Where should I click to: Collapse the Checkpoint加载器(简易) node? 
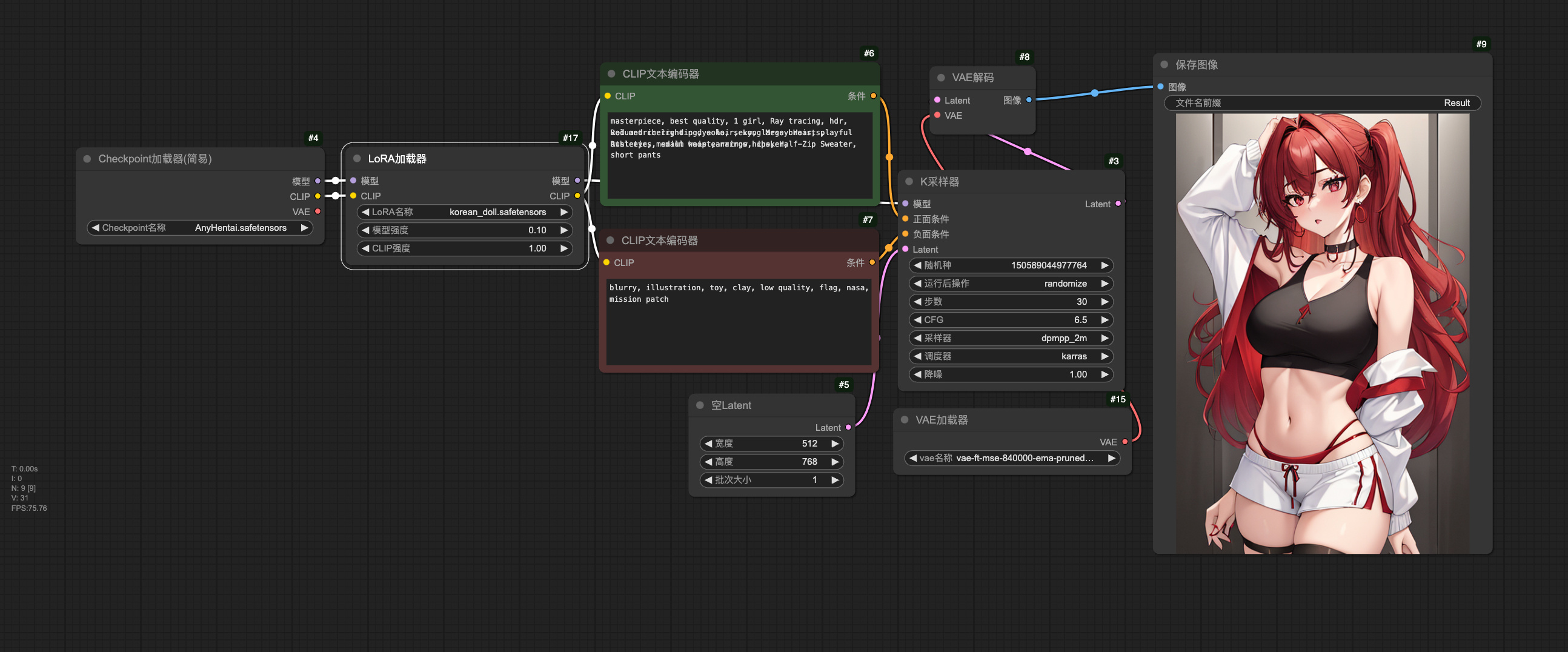point(87,159)
